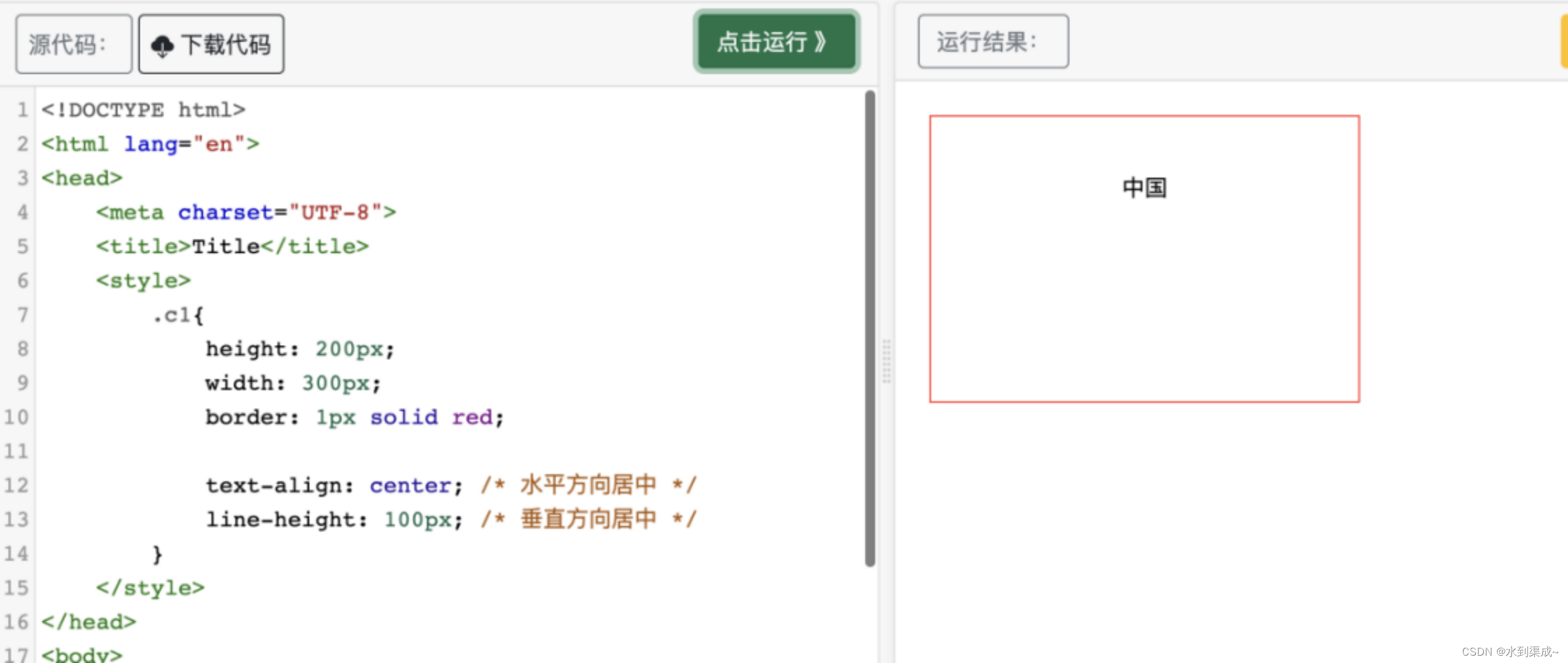The height and width of the screenshot is (663, 1568).
Task: Click the 中国 text in result preview
Action: click(1144, 187)
